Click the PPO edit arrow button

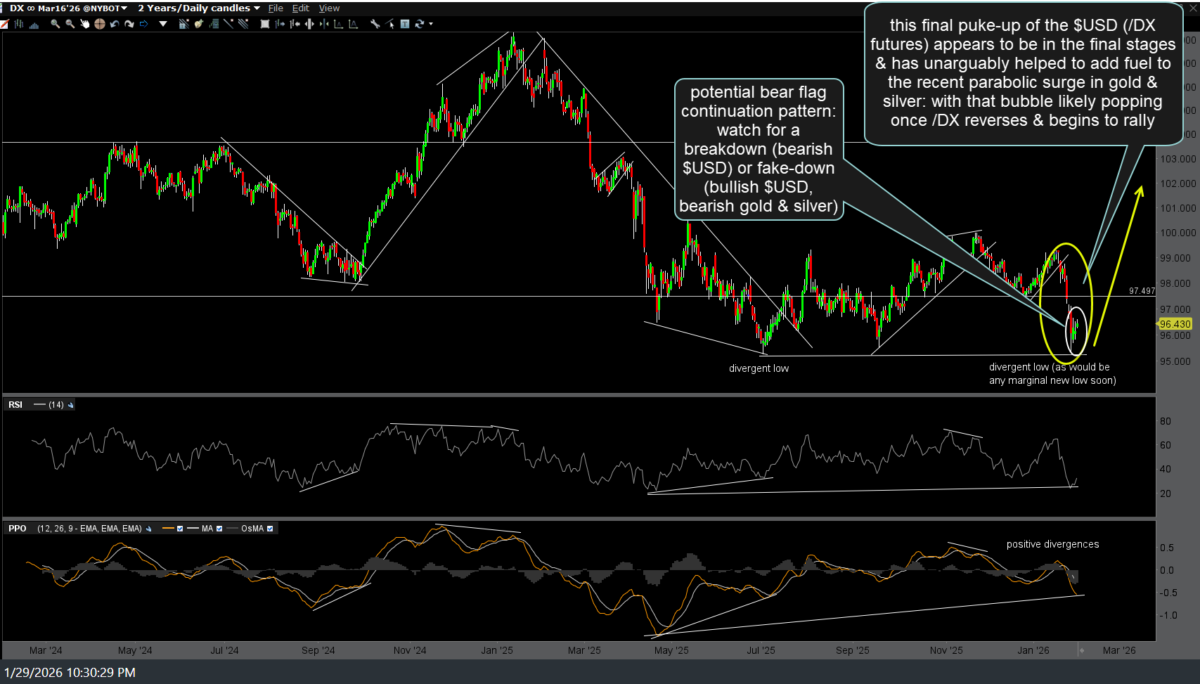[148, 528]
